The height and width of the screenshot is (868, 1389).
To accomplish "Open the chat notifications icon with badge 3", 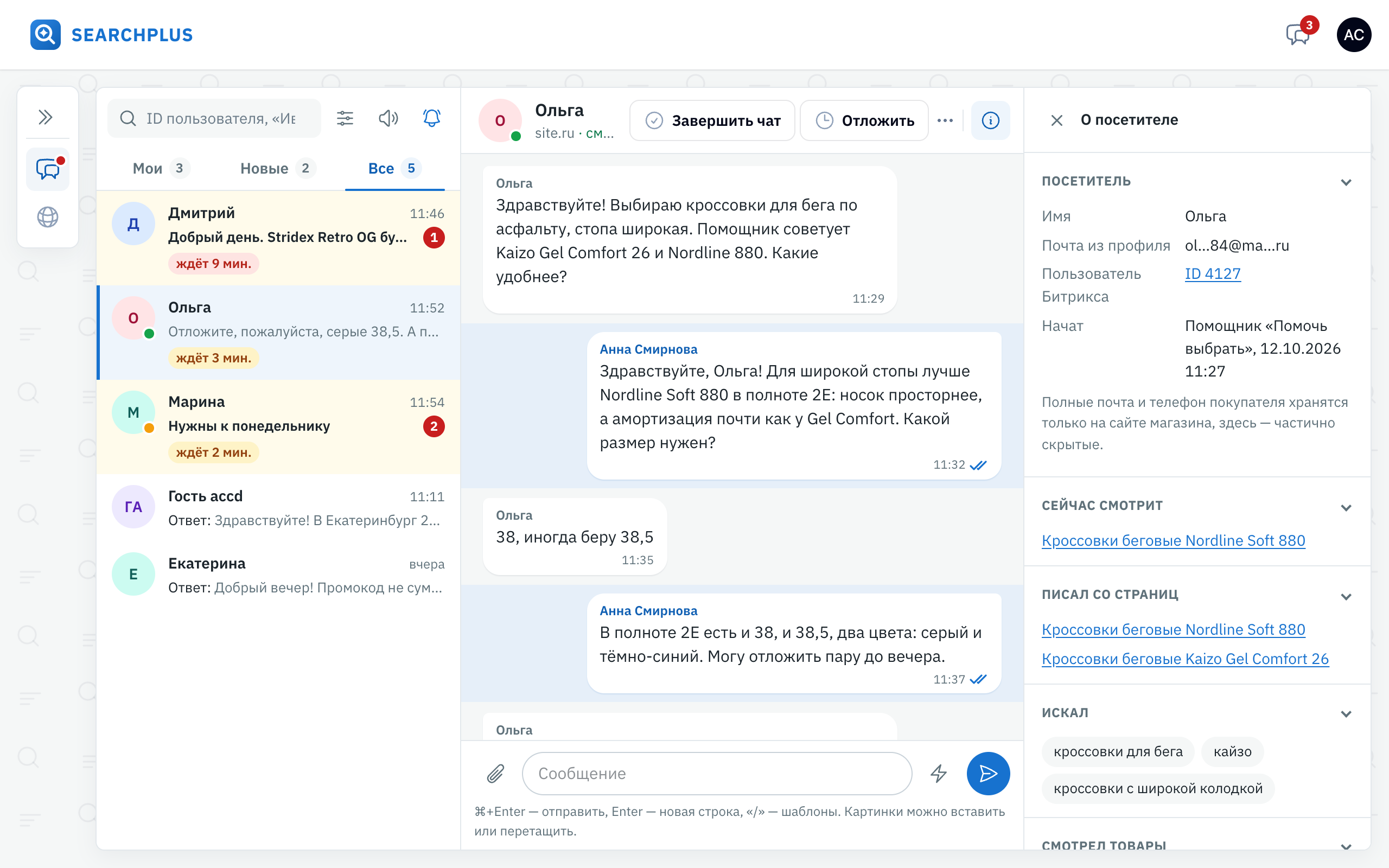I will pos(1298,34).
